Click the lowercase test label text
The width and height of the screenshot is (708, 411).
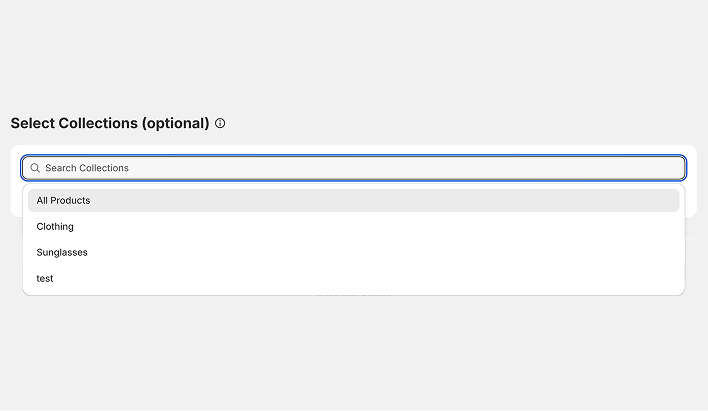click(45, 278)
